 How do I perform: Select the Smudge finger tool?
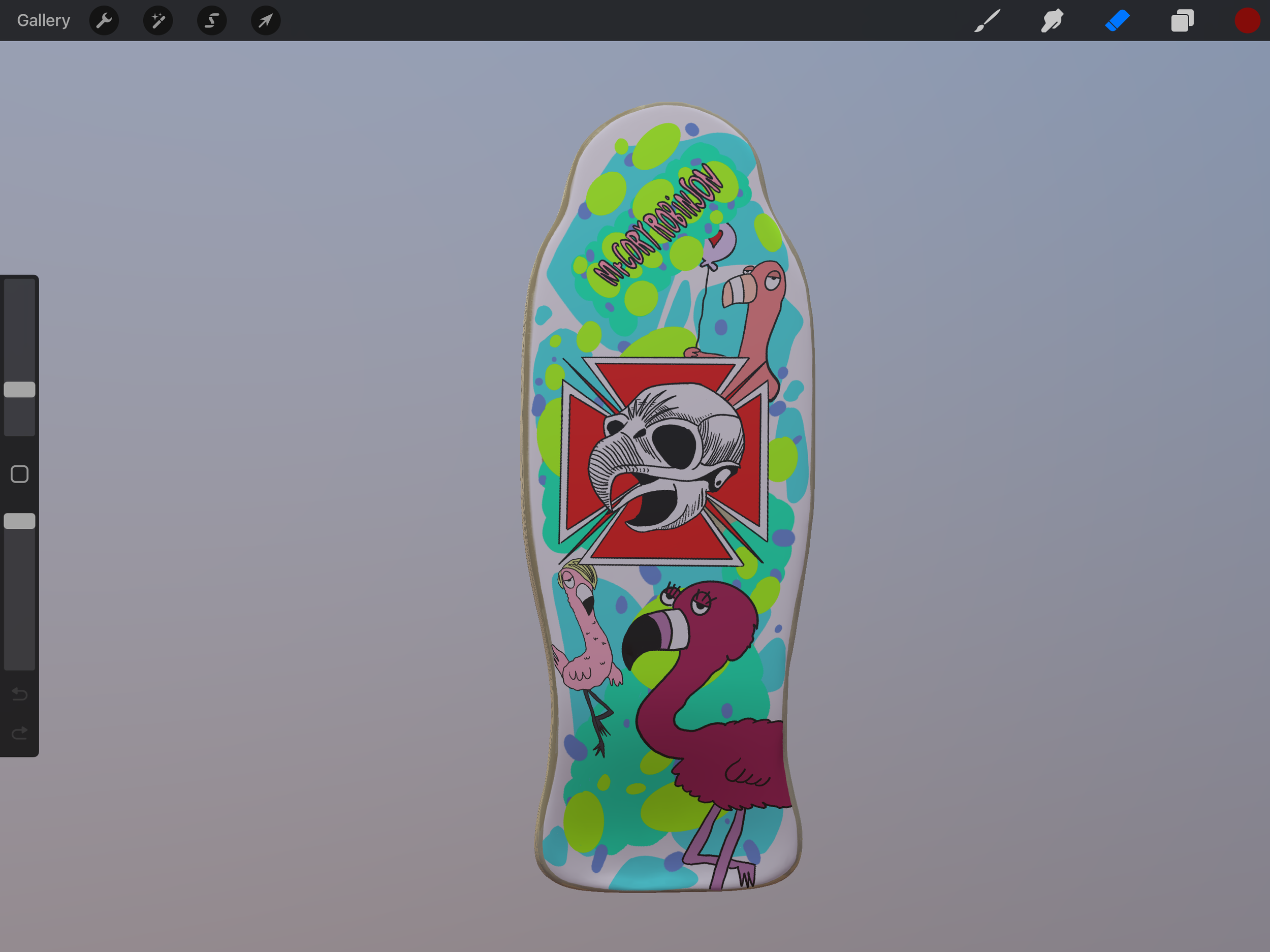(1052, 21)
